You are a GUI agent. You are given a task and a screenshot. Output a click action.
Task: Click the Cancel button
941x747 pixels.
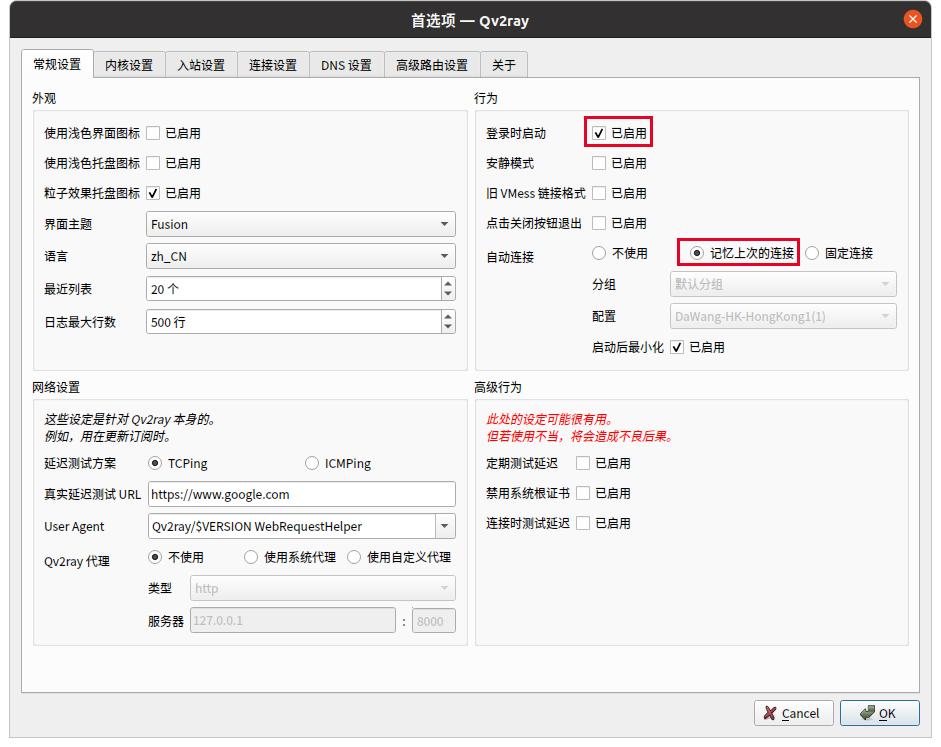click(793, 713)
